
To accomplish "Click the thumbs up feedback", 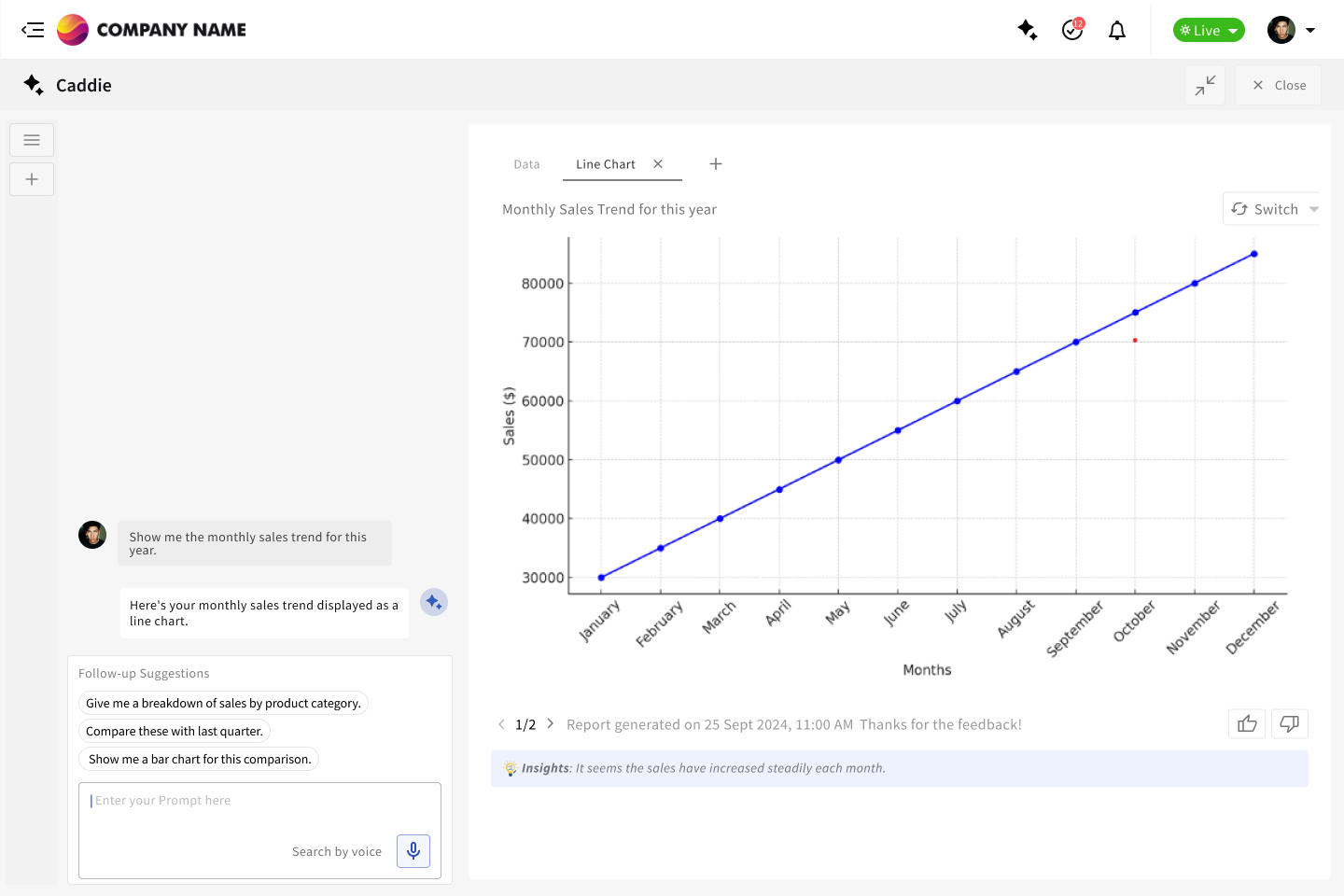I will 1247,724.
